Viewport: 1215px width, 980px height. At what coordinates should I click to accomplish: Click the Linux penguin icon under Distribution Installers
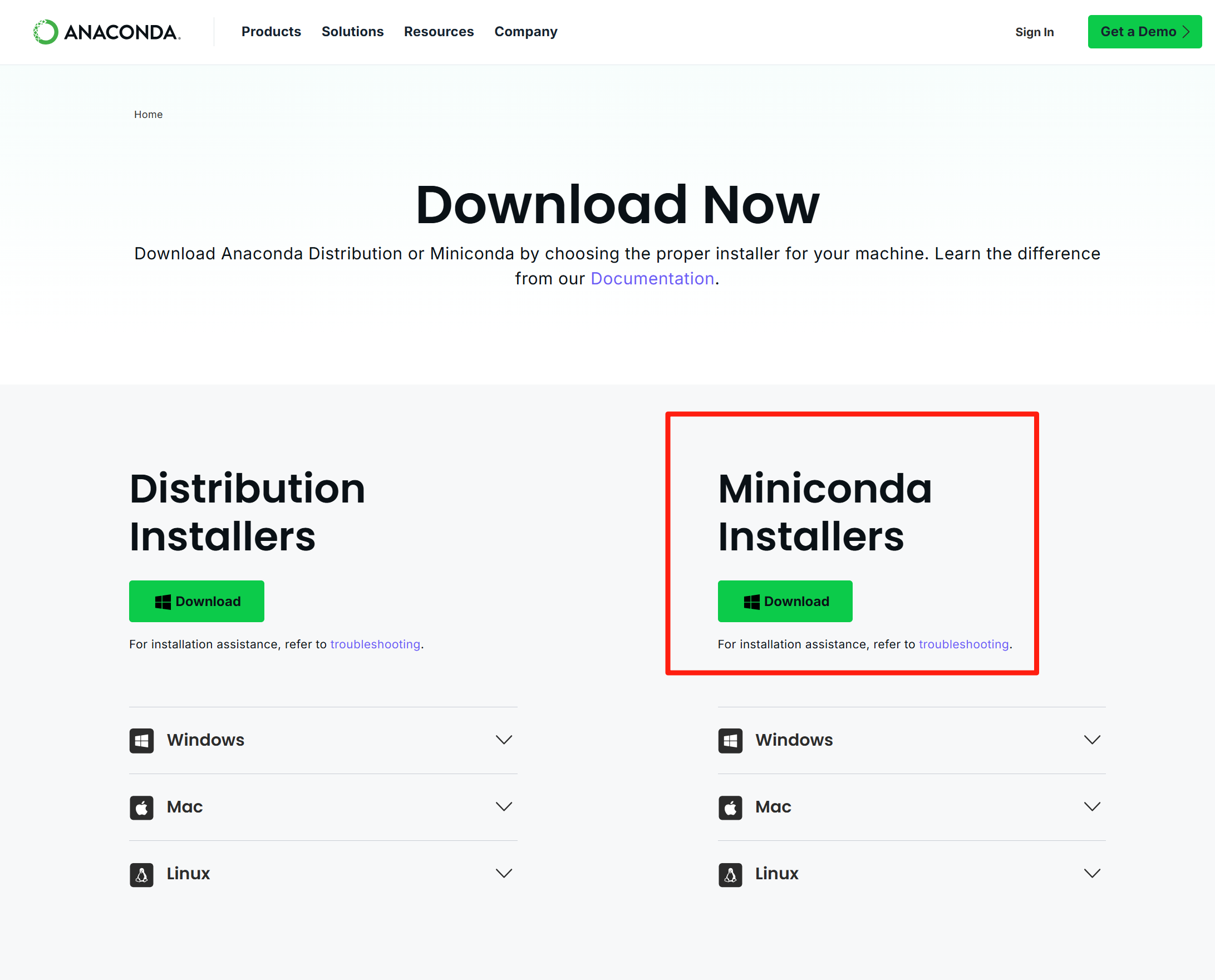(x=142, y=874)
